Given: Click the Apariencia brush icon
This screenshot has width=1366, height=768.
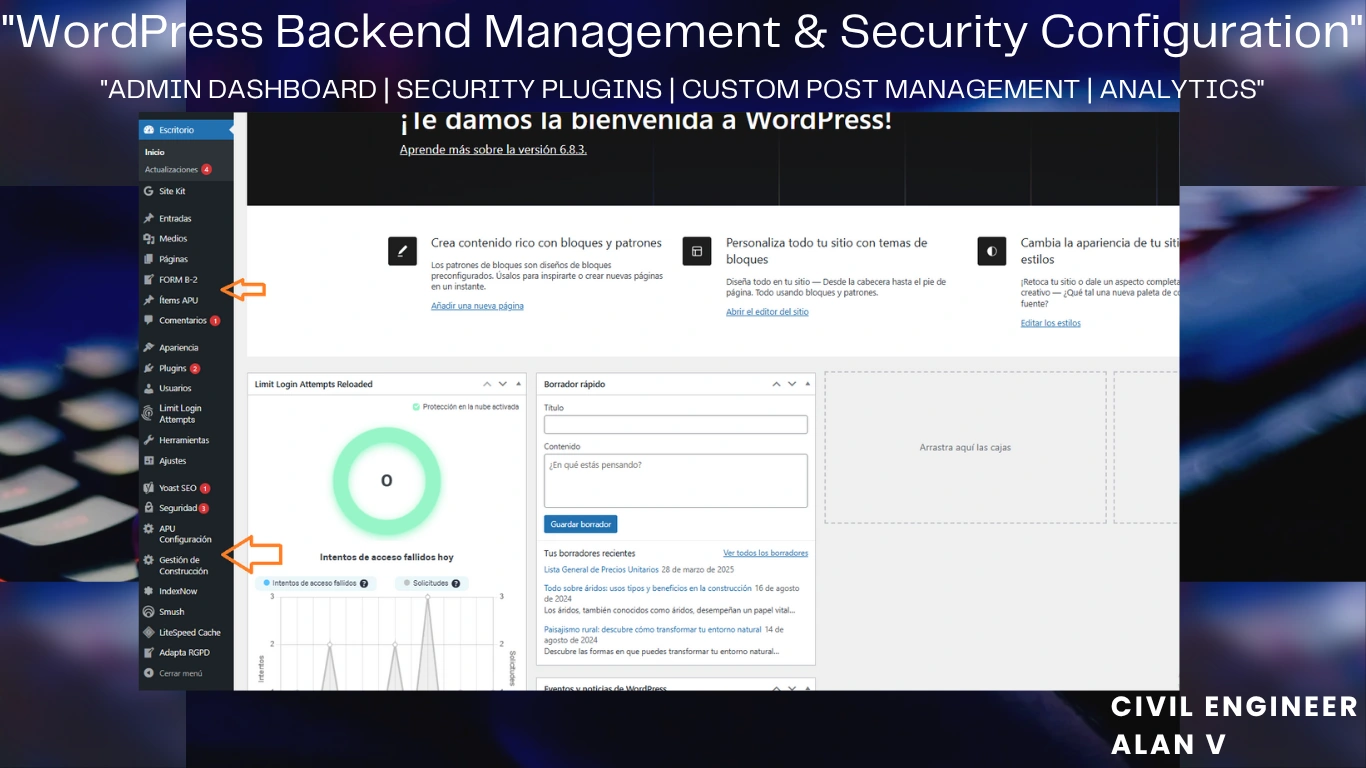Looking at the screenshot, I should click(149, 348).
